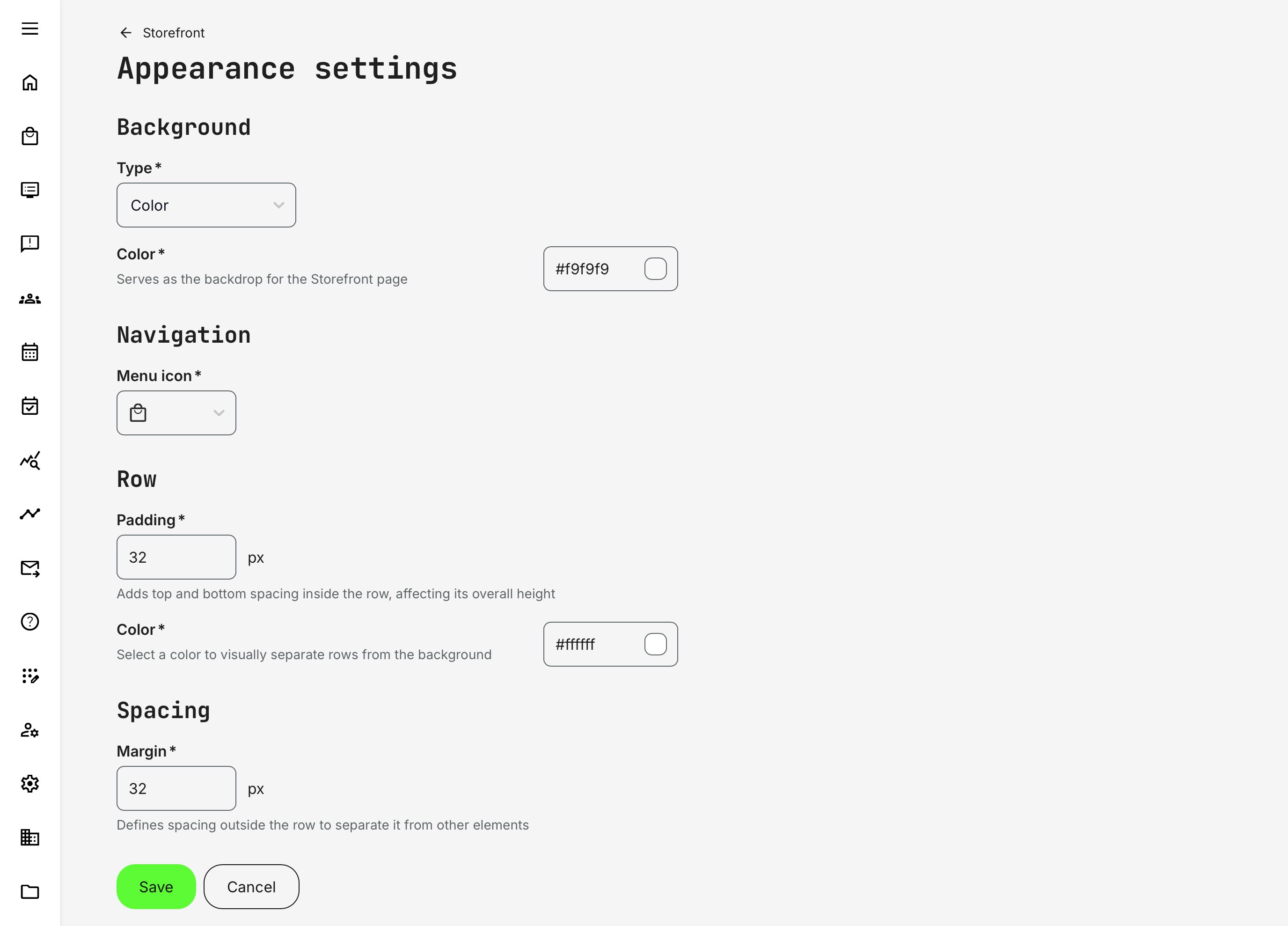This screenshot has width=1288, height=926.
Task: Click the row Padding input field
Action: 176,557
